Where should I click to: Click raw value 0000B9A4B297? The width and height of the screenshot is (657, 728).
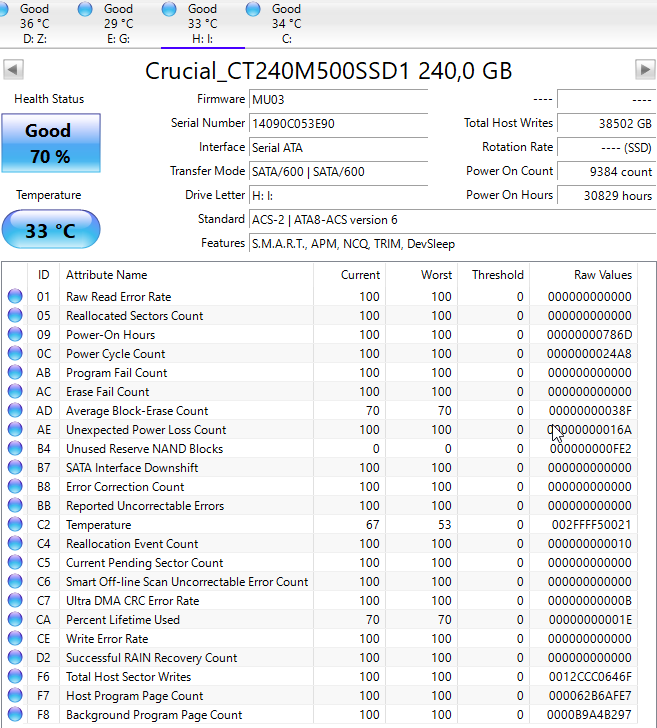(589, 715)
